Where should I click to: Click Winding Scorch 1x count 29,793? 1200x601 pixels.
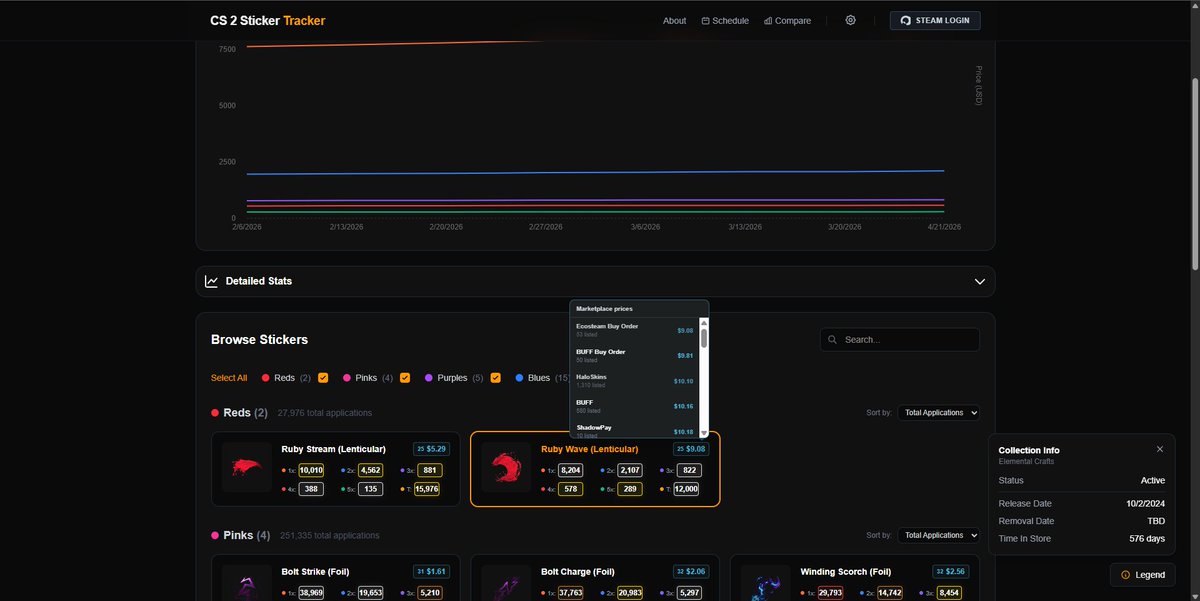(x=830, y=592)
